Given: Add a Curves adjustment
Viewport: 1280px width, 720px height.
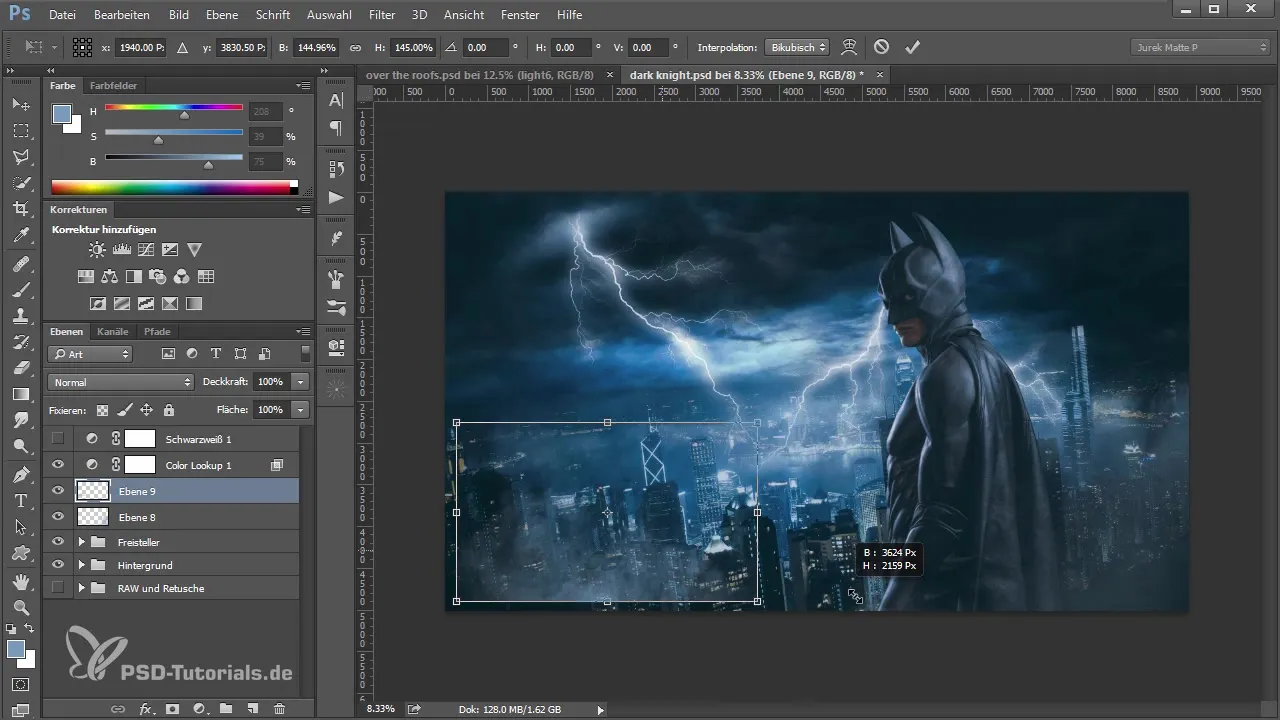Looking at the screenshot, I should tap(146, 249).
